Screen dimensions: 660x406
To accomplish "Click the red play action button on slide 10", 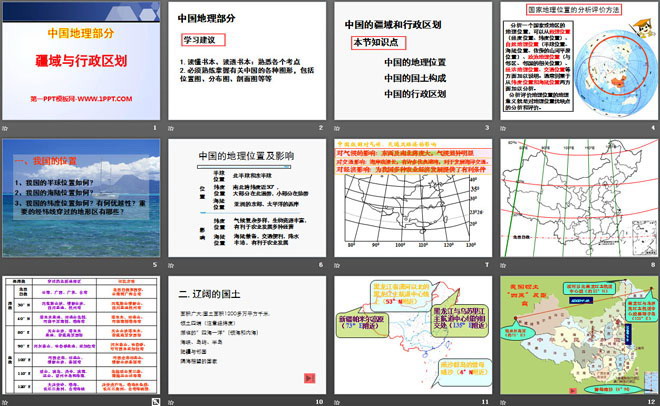I will coord(309,378).
